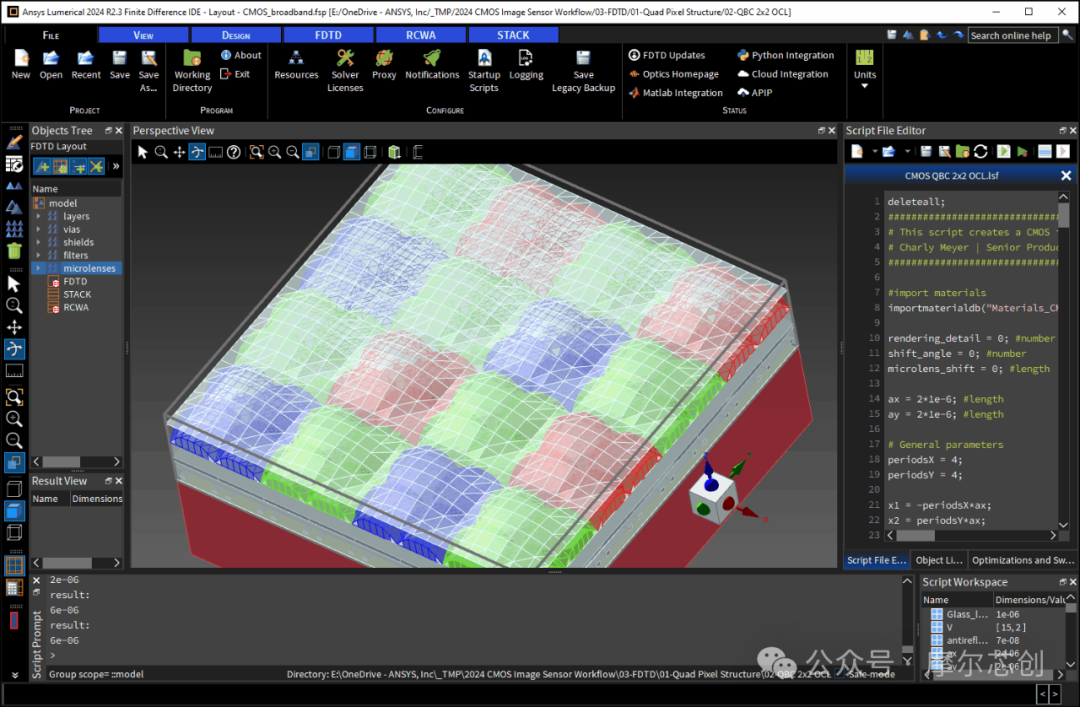Image resolution: width=1080 pixels, height=707 pixels.
Task: Toggle the outlined cube rendering button right of solid cube
Action: point(371,152)
